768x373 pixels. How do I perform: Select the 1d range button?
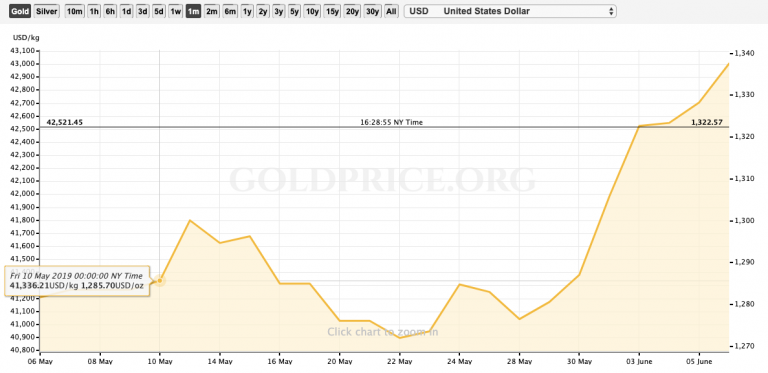pos(126,11)
